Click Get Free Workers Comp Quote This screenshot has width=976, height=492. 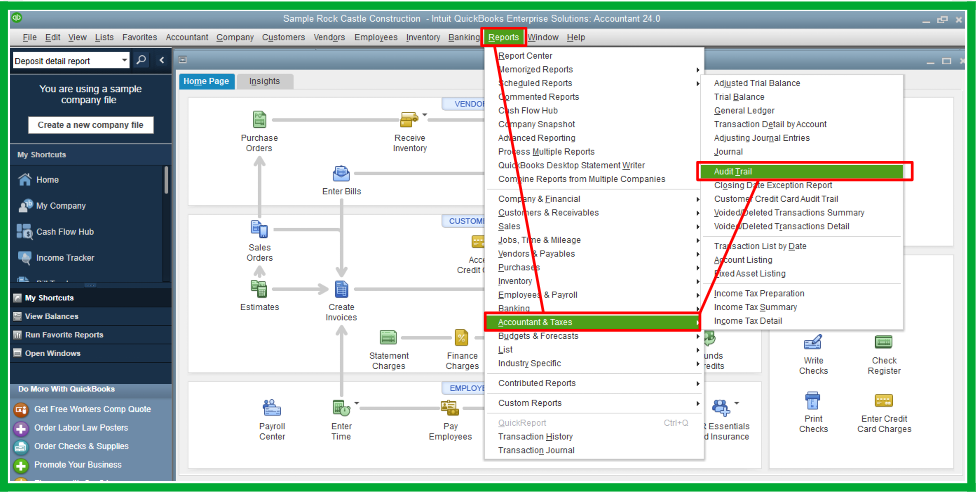click(92, 409)
